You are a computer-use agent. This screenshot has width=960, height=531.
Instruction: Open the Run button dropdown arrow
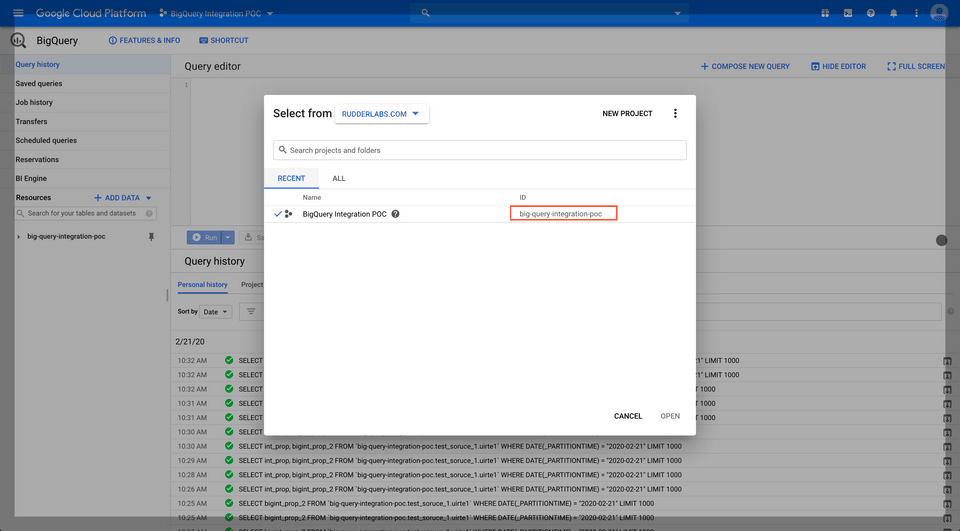tap(229, 237)
